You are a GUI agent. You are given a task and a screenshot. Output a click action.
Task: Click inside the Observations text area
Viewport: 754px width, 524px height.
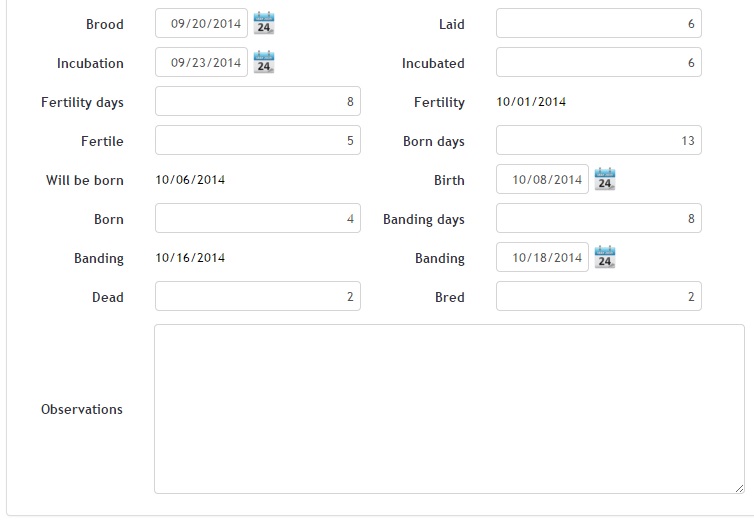[449, 408]
